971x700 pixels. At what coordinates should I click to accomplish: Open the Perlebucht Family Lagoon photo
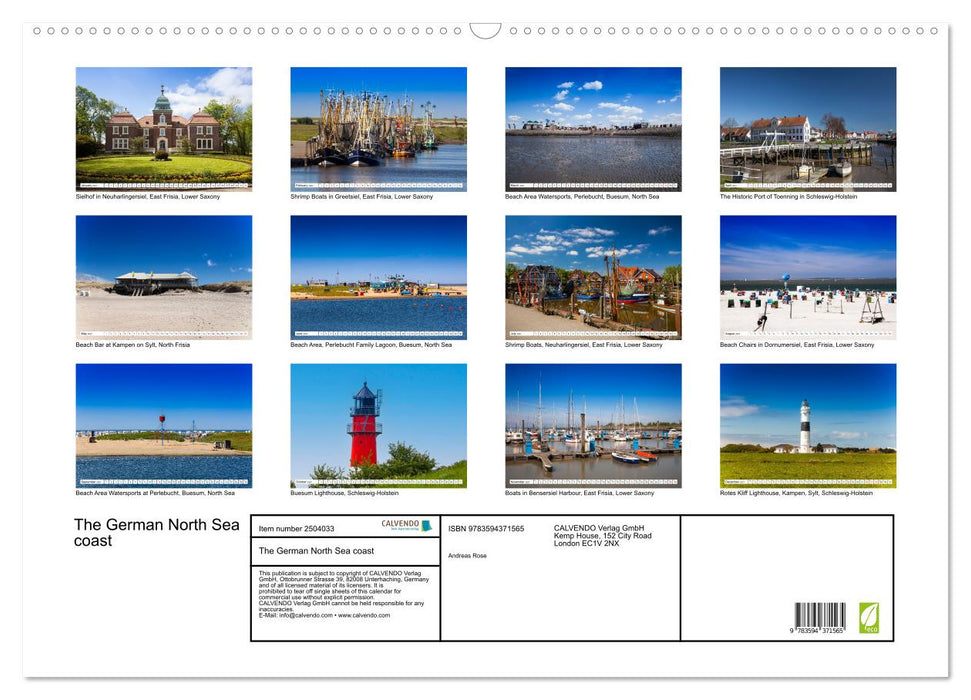[378, 277]
